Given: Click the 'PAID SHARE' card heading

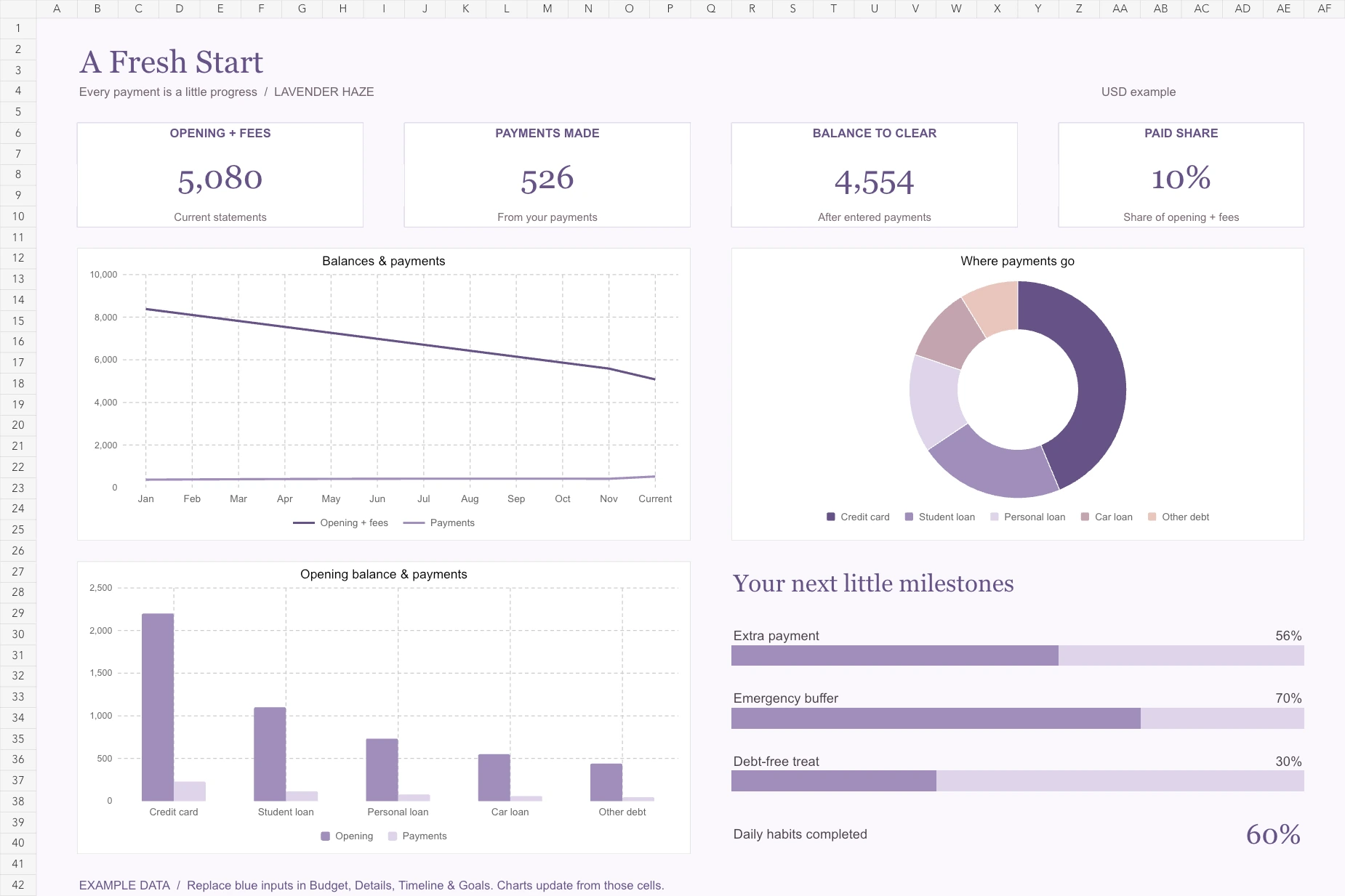Looking at the screenshot, I should pyautogui.click(x=1181, y=133).
